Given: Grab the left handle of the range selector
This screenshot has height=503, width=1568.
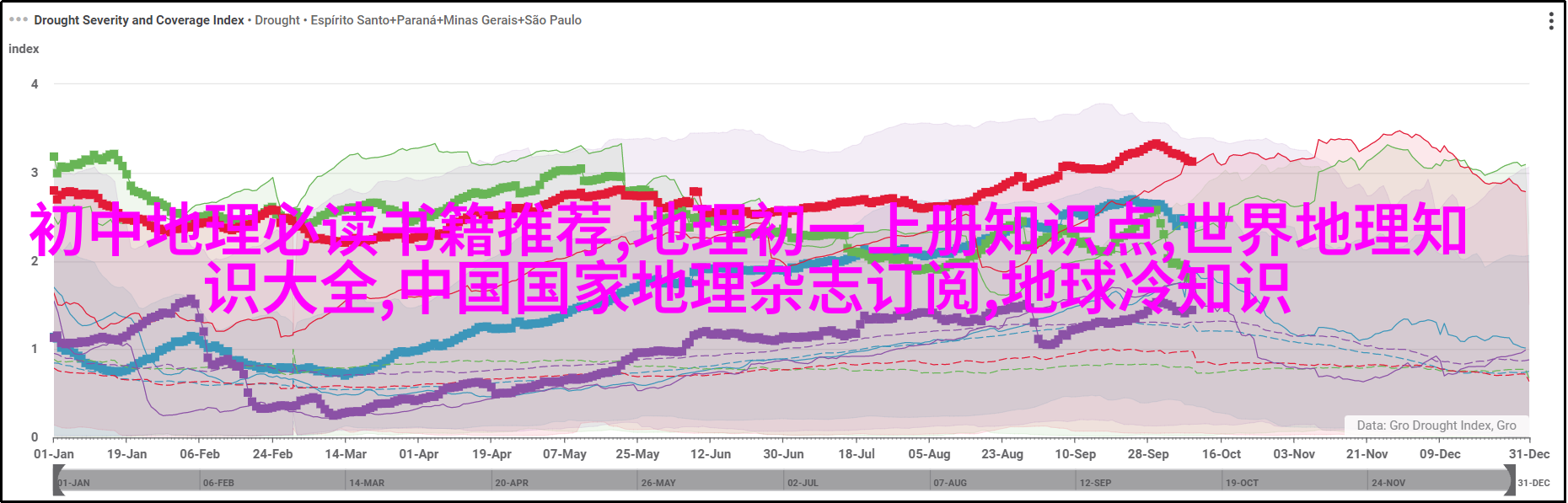Looking at the screenshot, I should click(x=57, y=482).
